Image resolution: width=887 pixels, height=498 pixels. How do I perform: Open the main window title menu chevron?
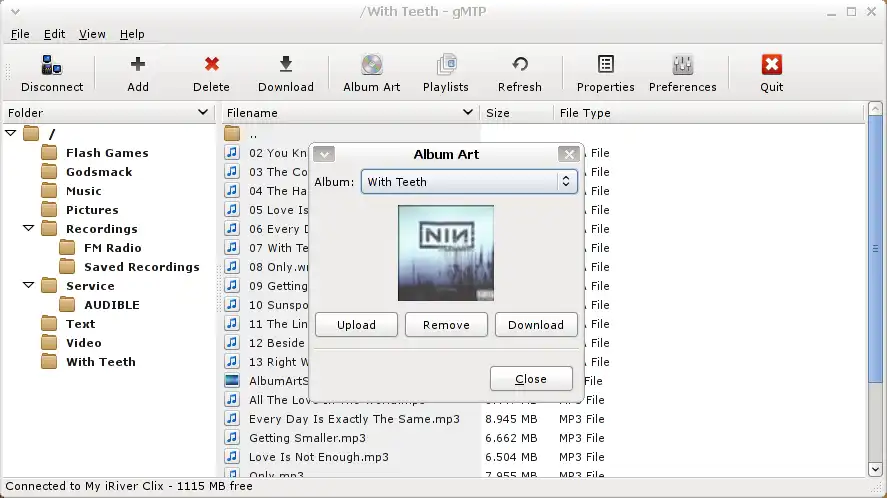(x=15, y=11)
